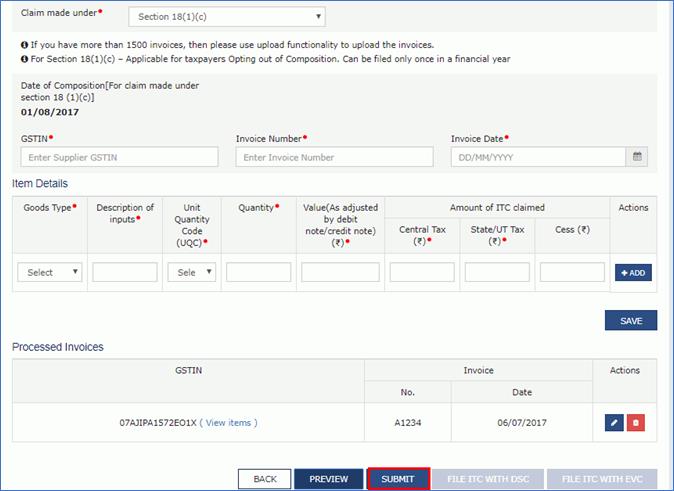Click the info icon beside Section 18(1)(c) note

(x=25, y=59)
